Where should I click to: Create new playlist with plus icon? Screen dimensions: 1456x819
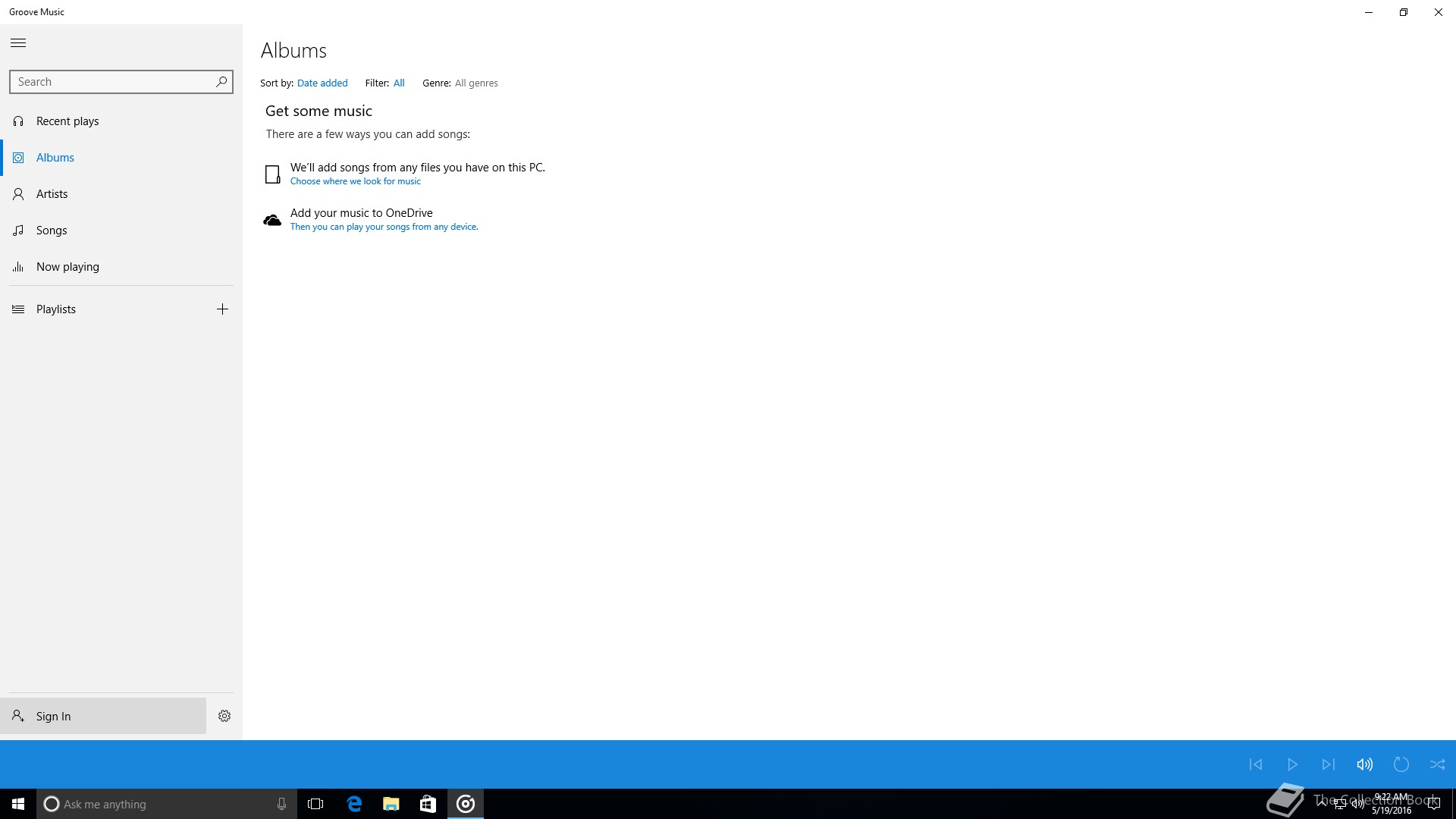[x=222, y=309]
